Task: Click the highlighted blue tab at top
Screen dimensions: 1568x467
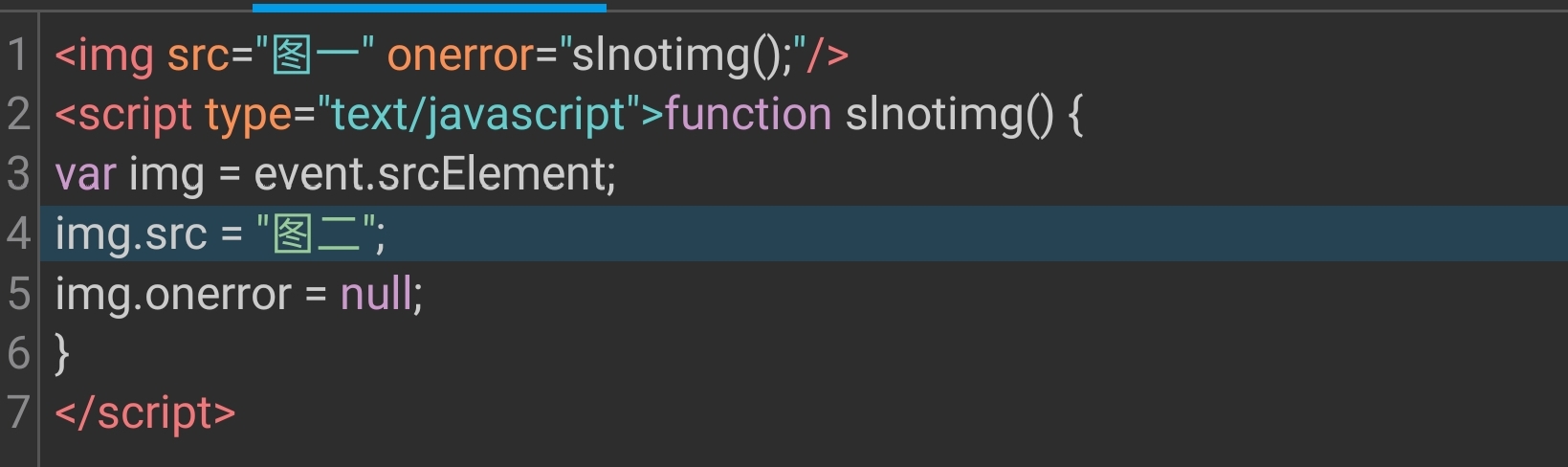Action: (429, 8)
